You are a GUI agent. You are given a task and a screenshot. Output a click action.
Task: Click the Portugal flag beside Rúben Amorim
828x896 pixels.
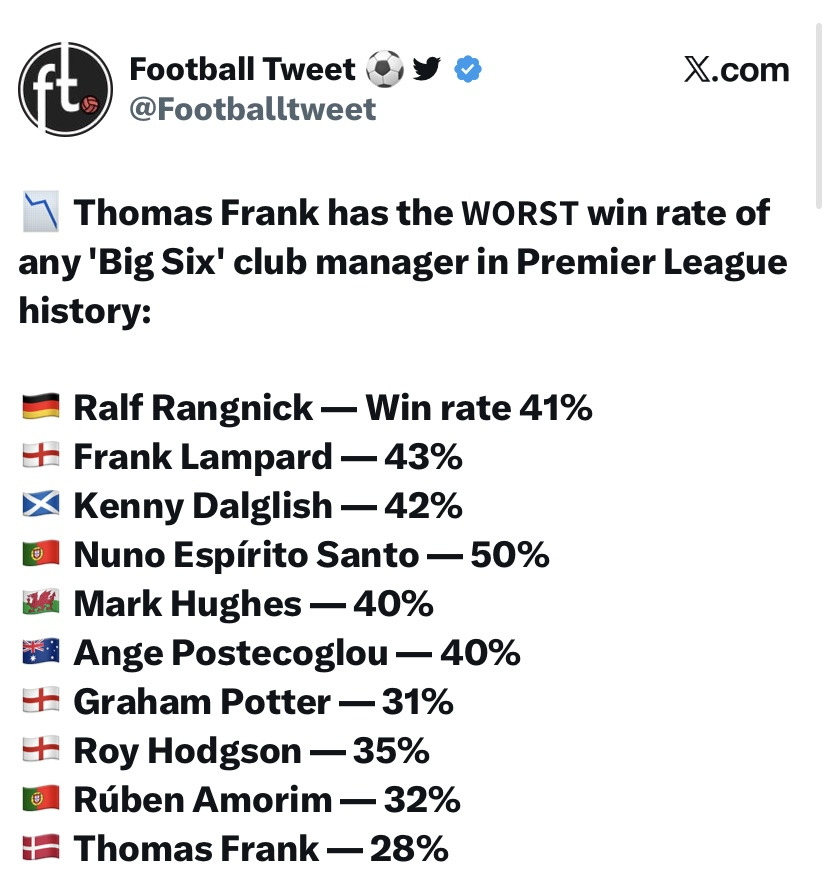tap(41, 798)
